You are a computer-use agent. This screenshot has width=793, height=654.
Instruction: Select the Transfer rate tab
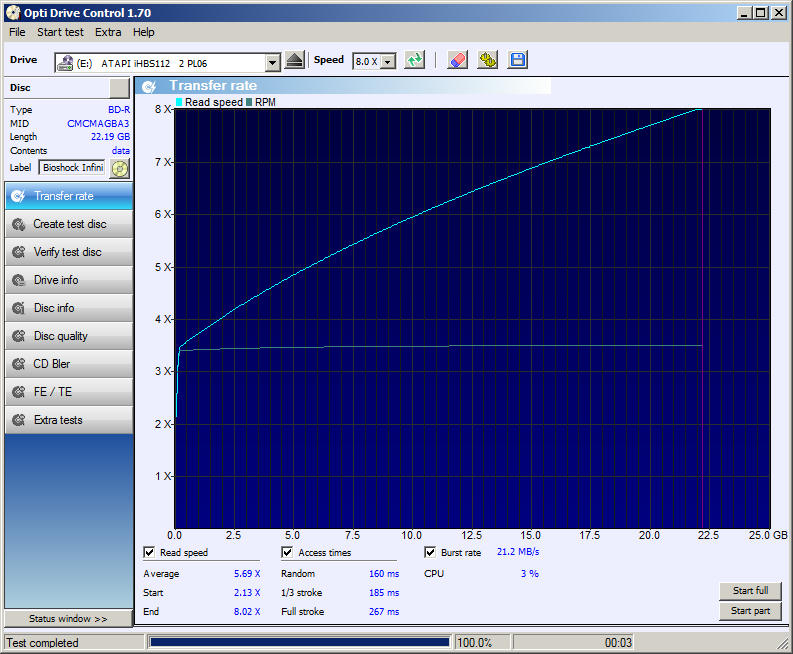pyautogui.click(x=69, y=196)
